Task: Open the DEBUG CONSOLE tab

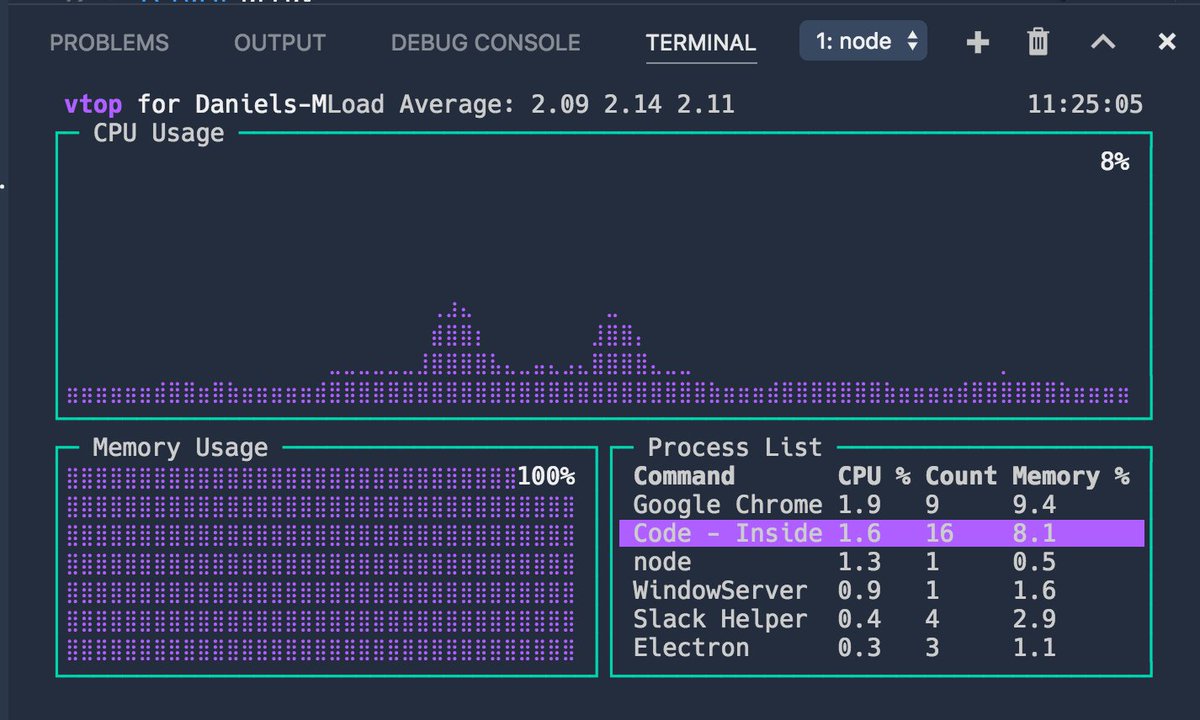Action: 486,43
